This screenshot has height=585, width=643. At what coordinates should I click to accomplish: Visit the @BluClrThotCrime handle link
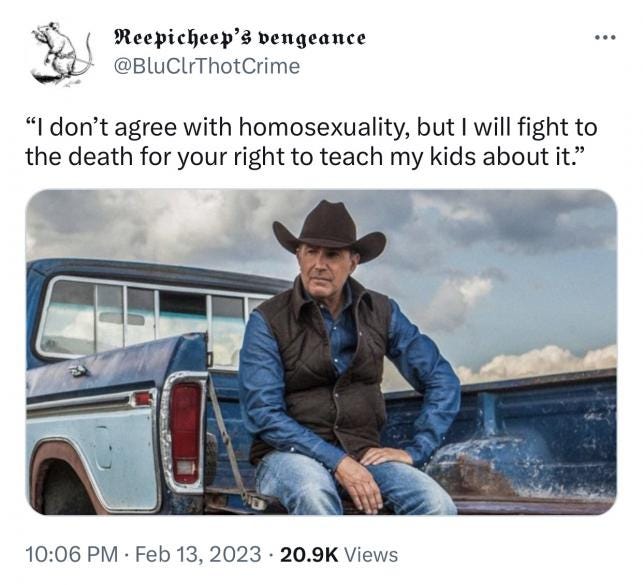[x=207, y=66]
